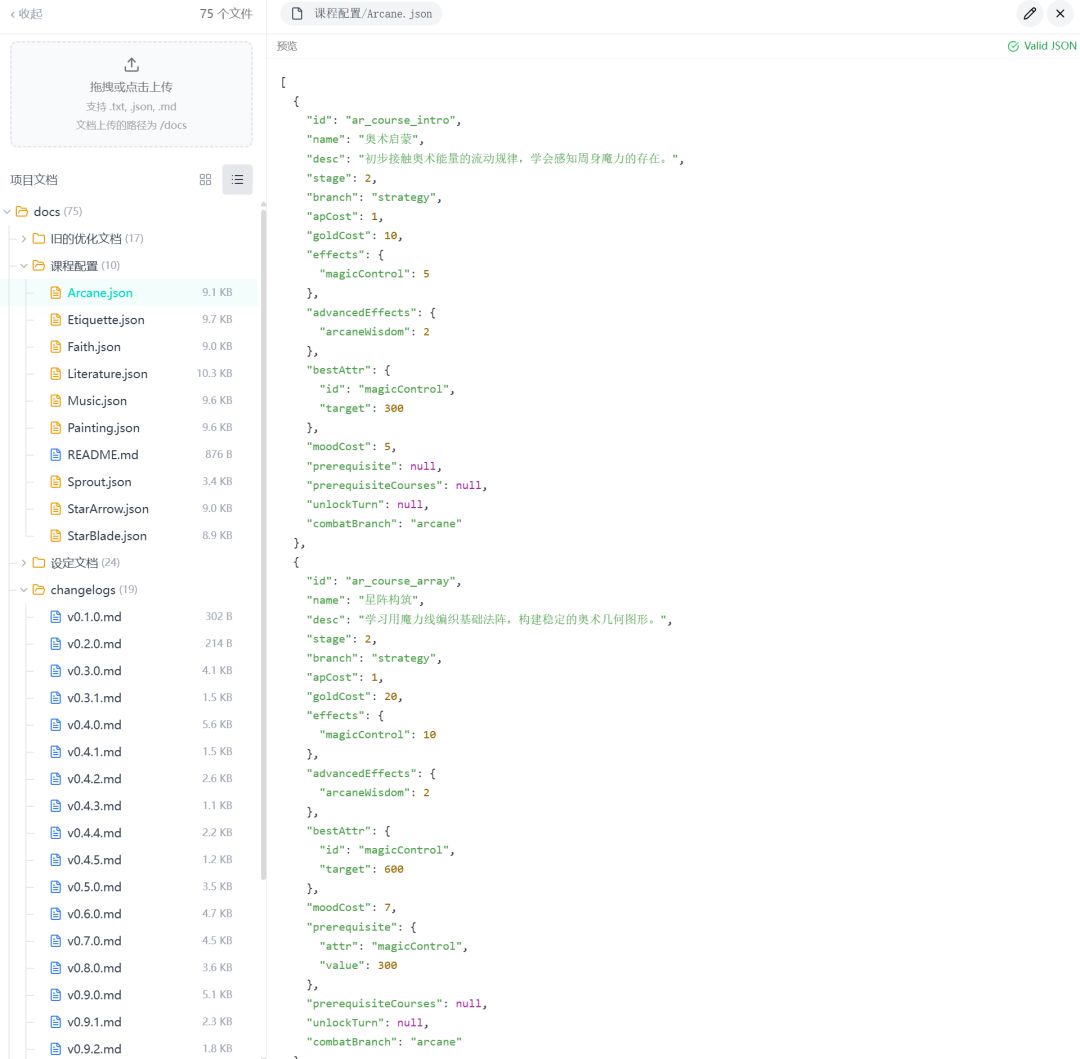Collapse the changelogs folder
The image size is (1080, 1059).
(24, 589)
